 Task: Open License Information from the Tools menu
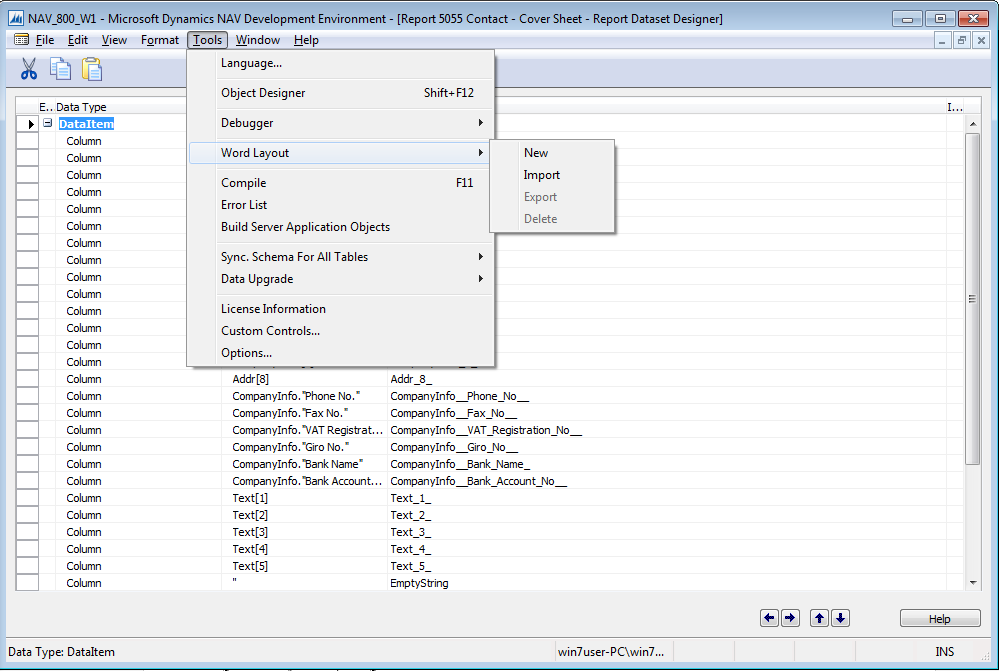pyautogui.click(x=273, y=309)
